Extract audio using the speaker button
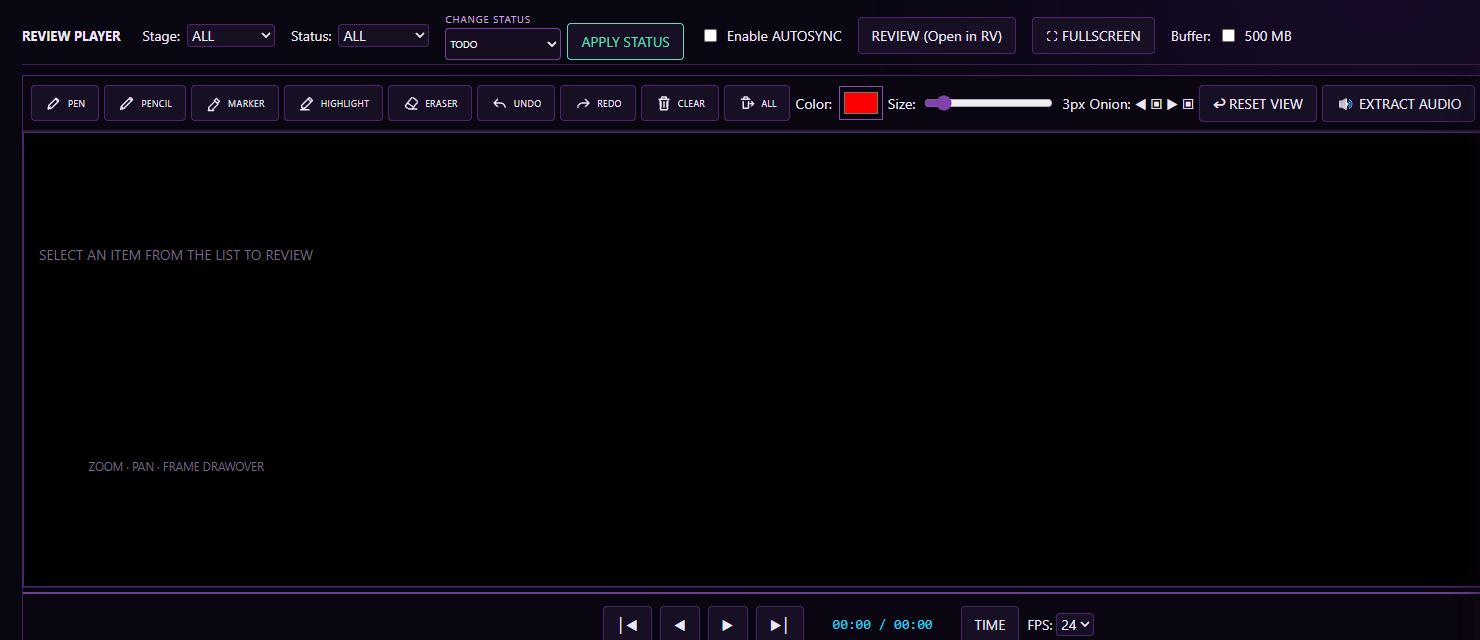 pos(1399,103)
